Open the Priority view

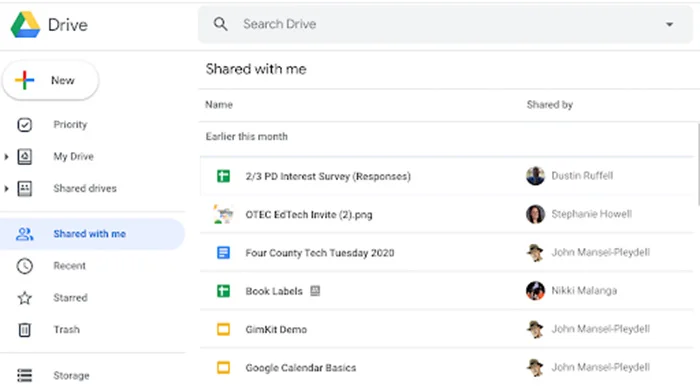[x=70, y=125]
